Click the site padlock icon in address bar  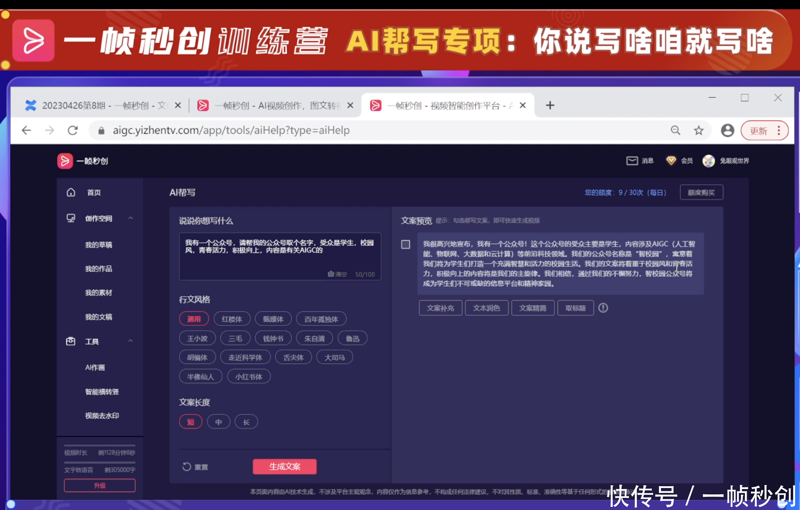101,131
